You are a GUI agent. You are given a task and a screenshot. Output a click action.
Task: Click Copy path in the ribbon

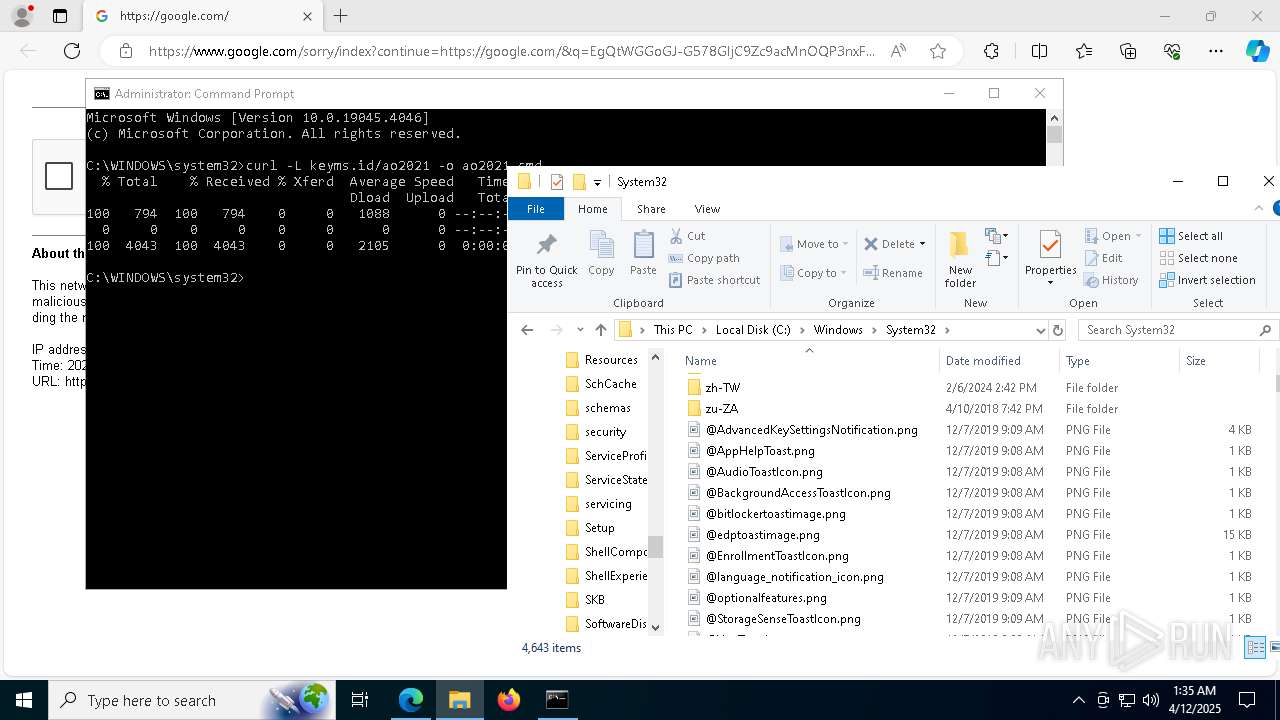(704, 258)
